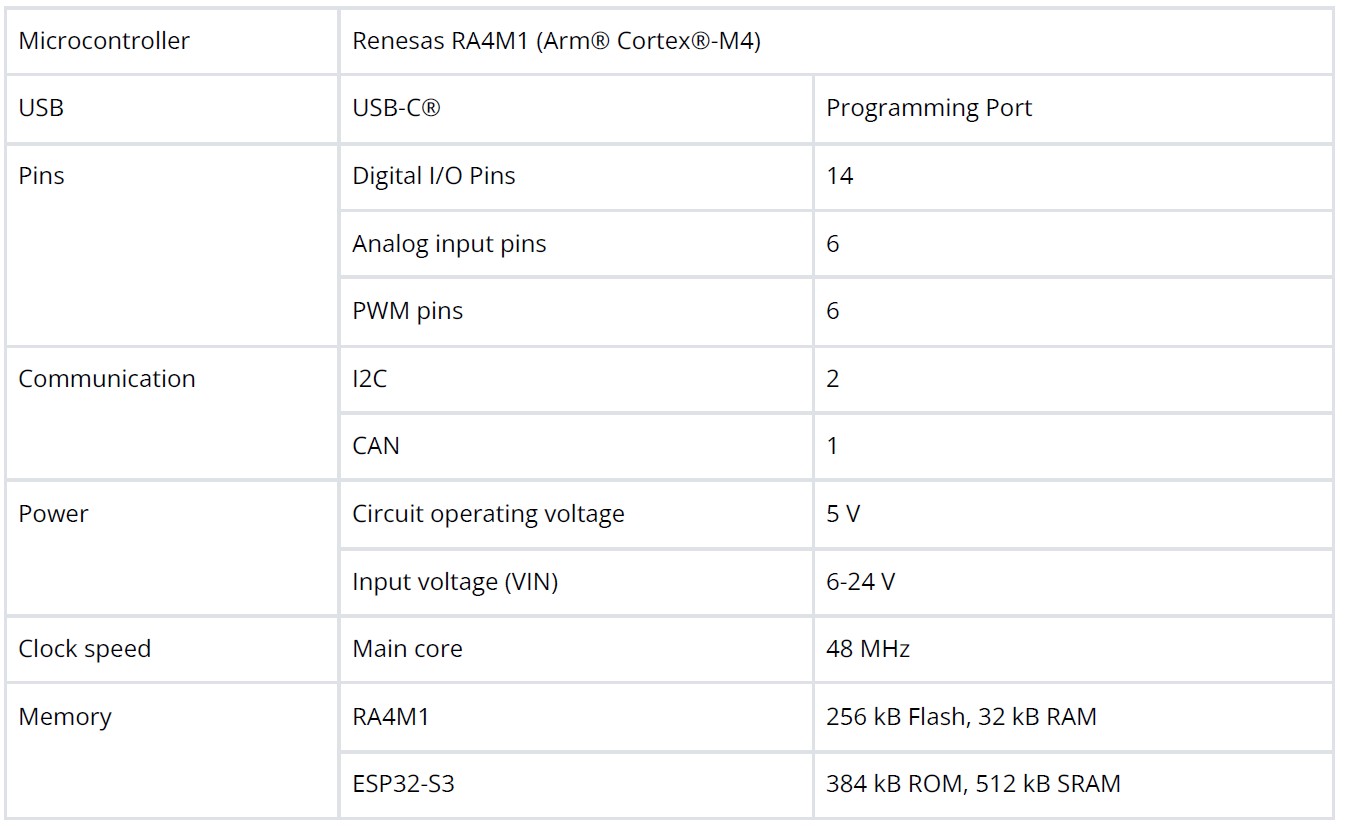Select the 256 kB Flash, 32 kB RAM cell

click(x=961, y=717)
